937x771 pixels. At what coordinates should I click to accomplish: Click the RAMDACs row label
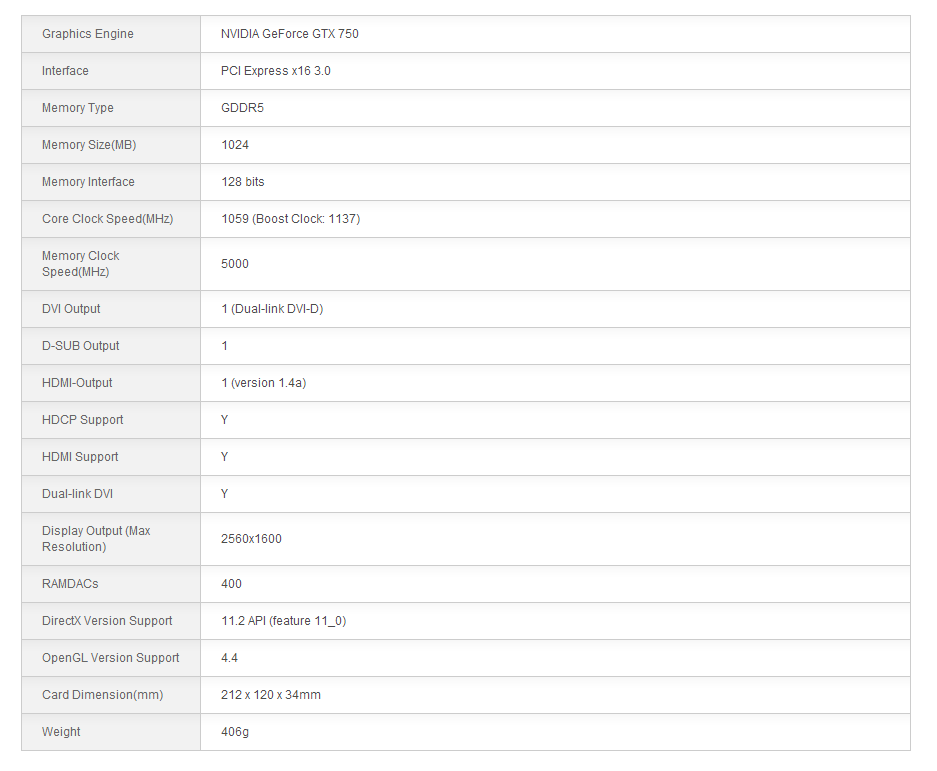tap(70, 584)
